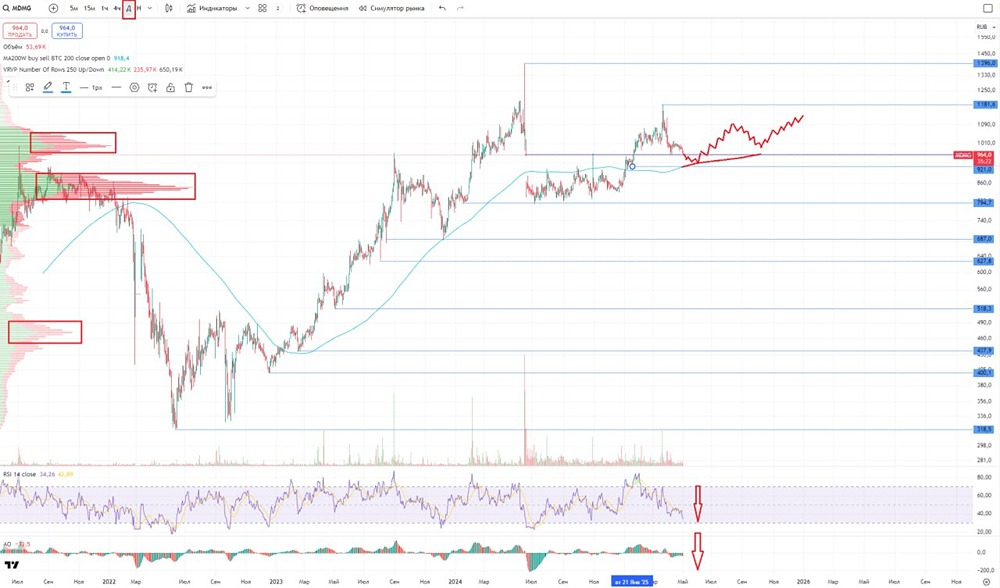Open drawing templates icon in floating toolbar
Screen dimensions: 1000x588
[30, 87]
